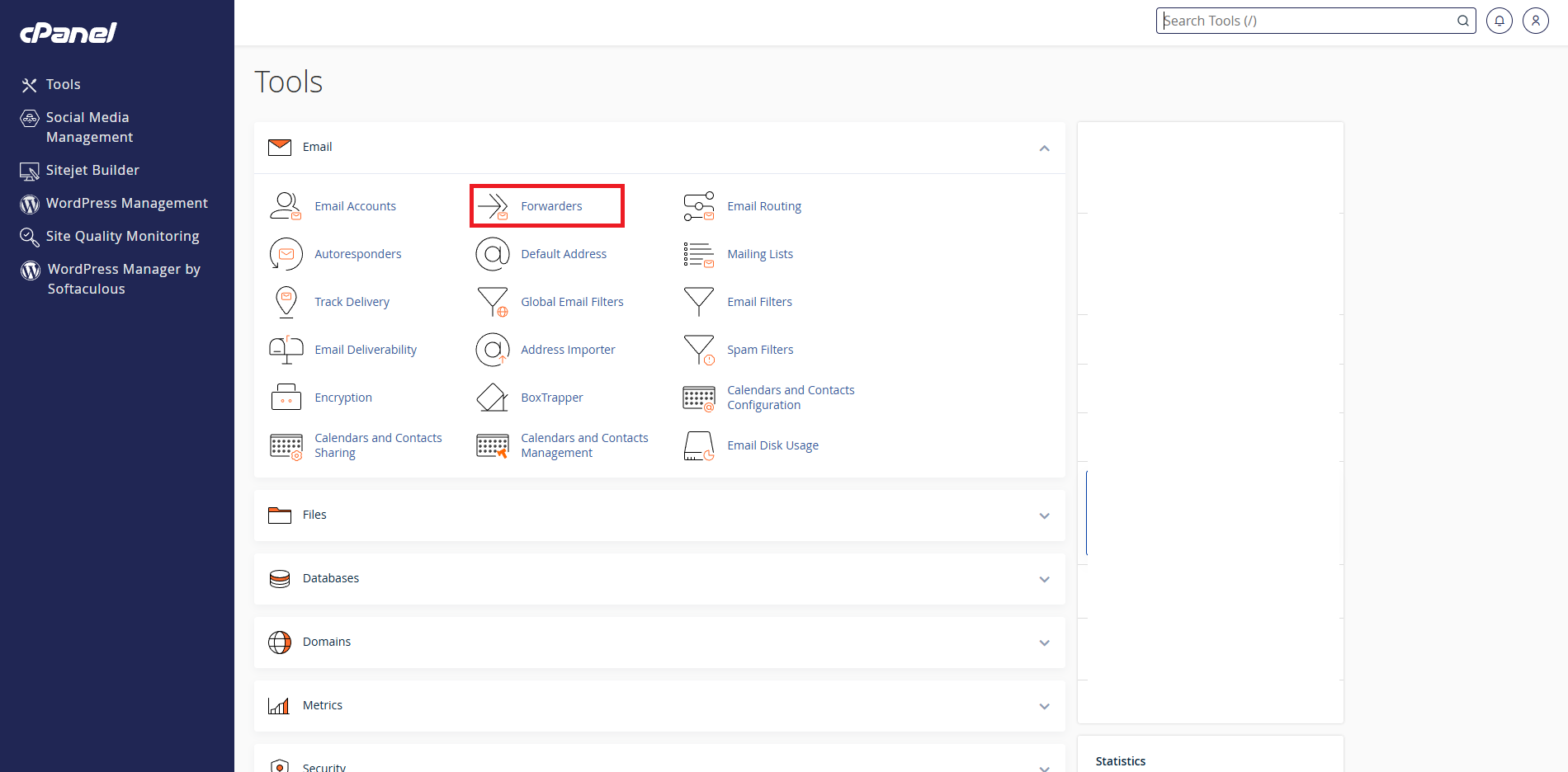Click the Email Disk Usage link
The image size is (1568, 772).
[x=772, y=445]
